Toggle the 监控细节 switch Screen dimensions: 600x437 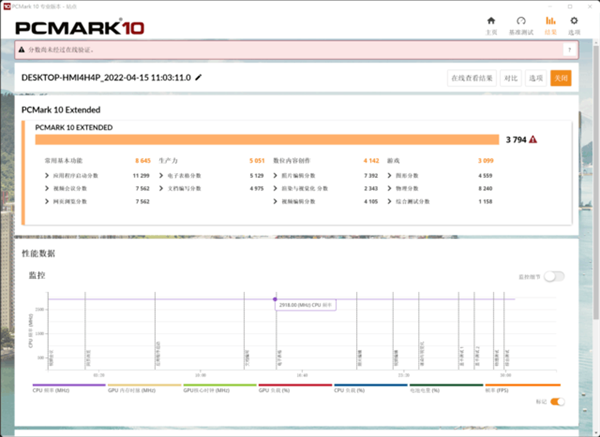pos(554,275)
